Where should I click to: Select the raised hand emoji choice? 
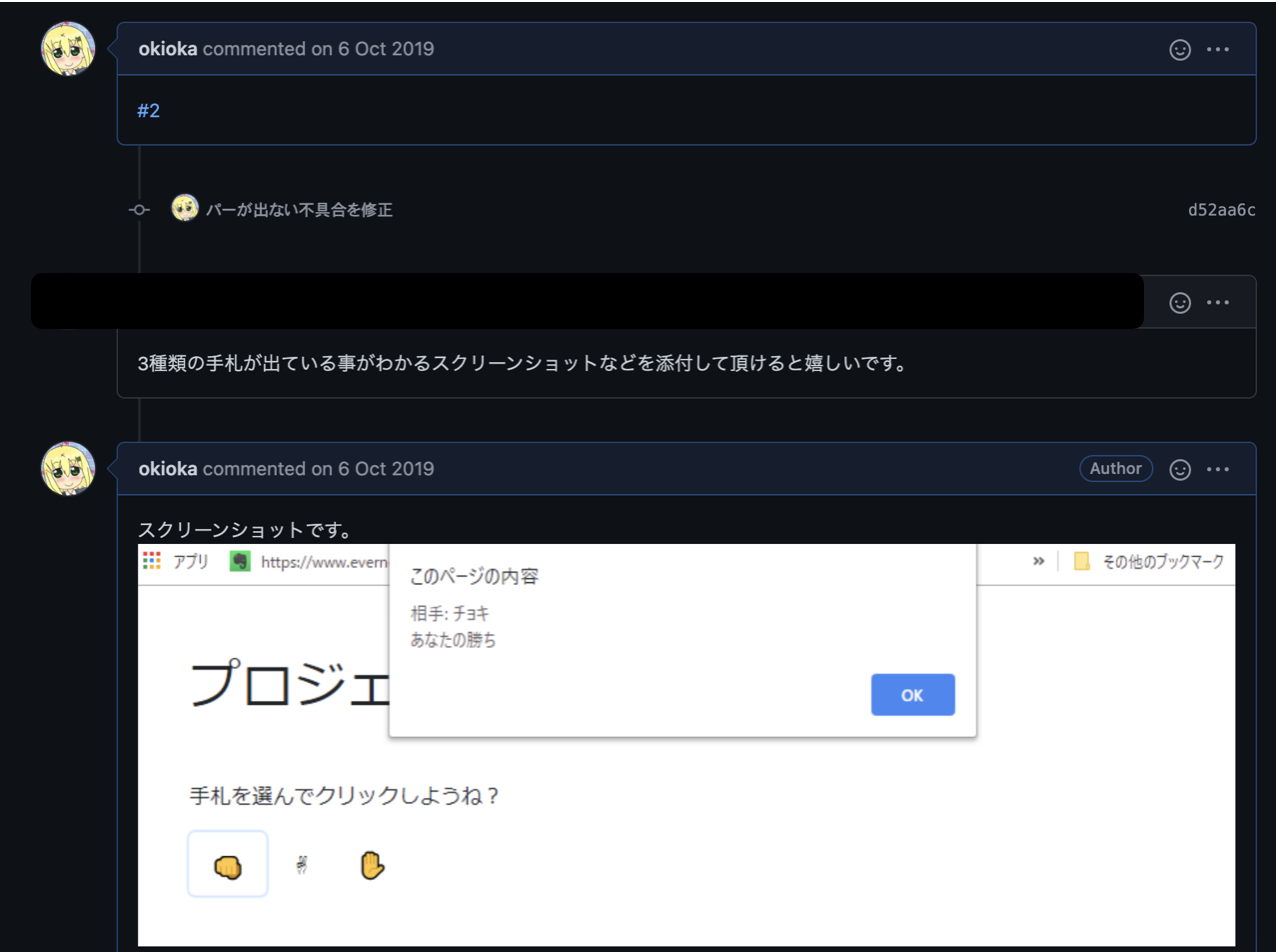pos(371,864)
